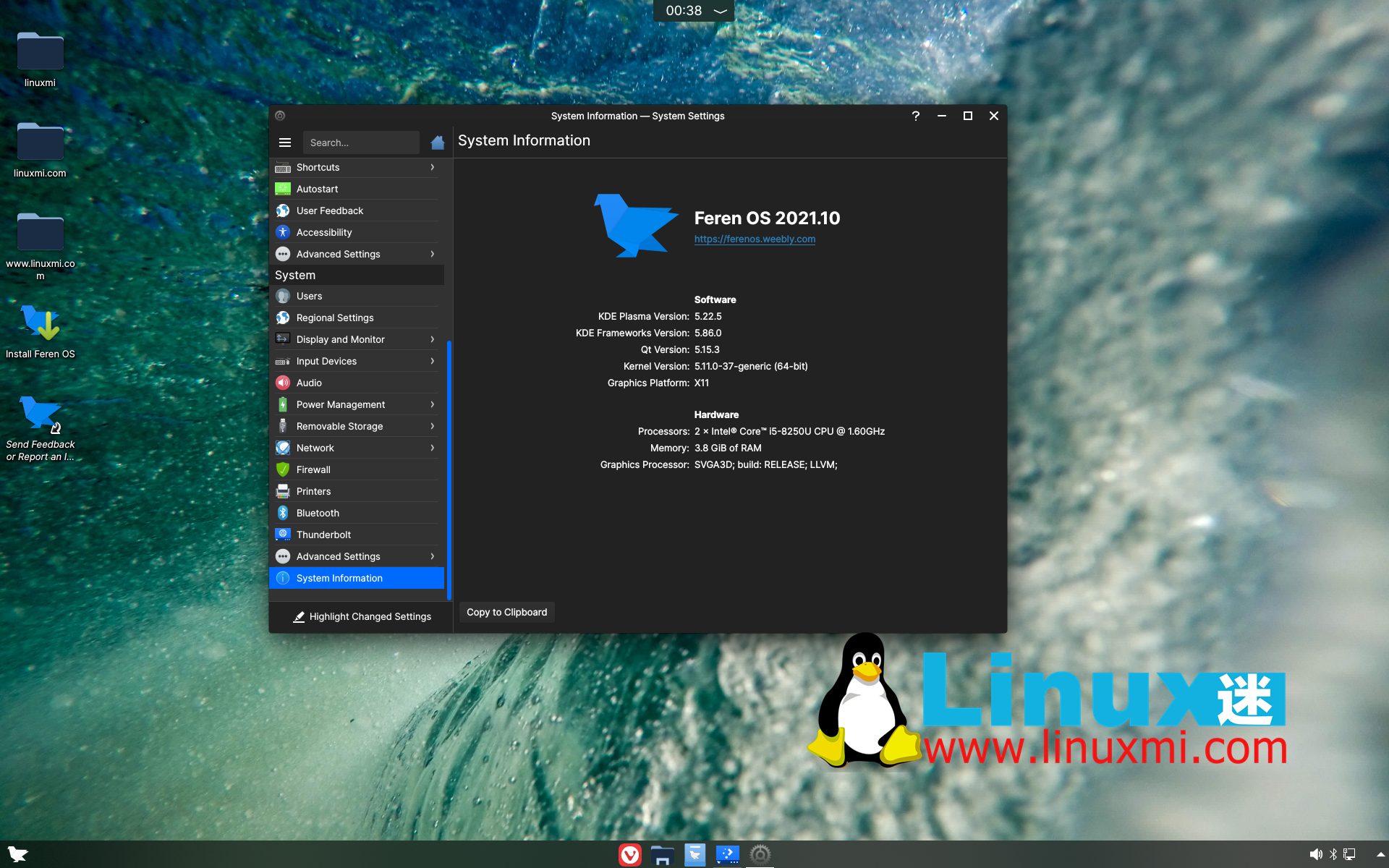Click the Users icon
The height and width of the screenshot is (868, 1389).
pos(283,296)
